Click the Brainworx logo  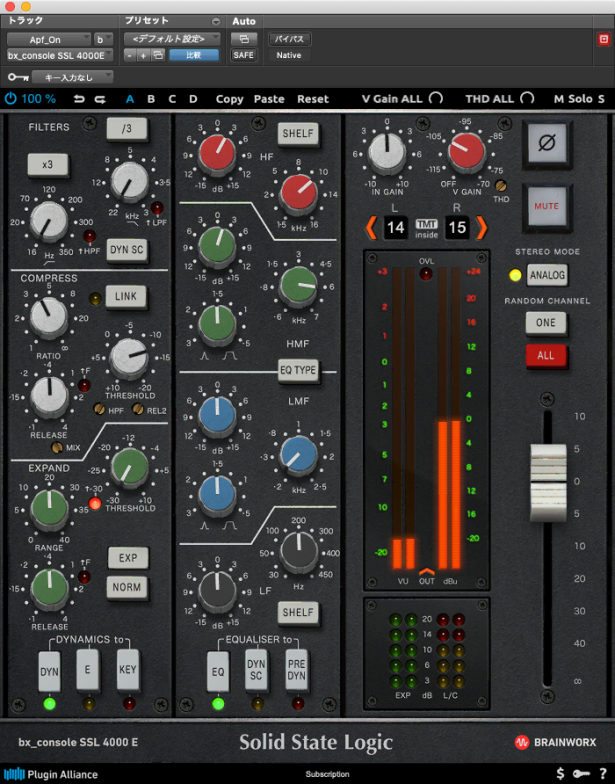point(555,742)
